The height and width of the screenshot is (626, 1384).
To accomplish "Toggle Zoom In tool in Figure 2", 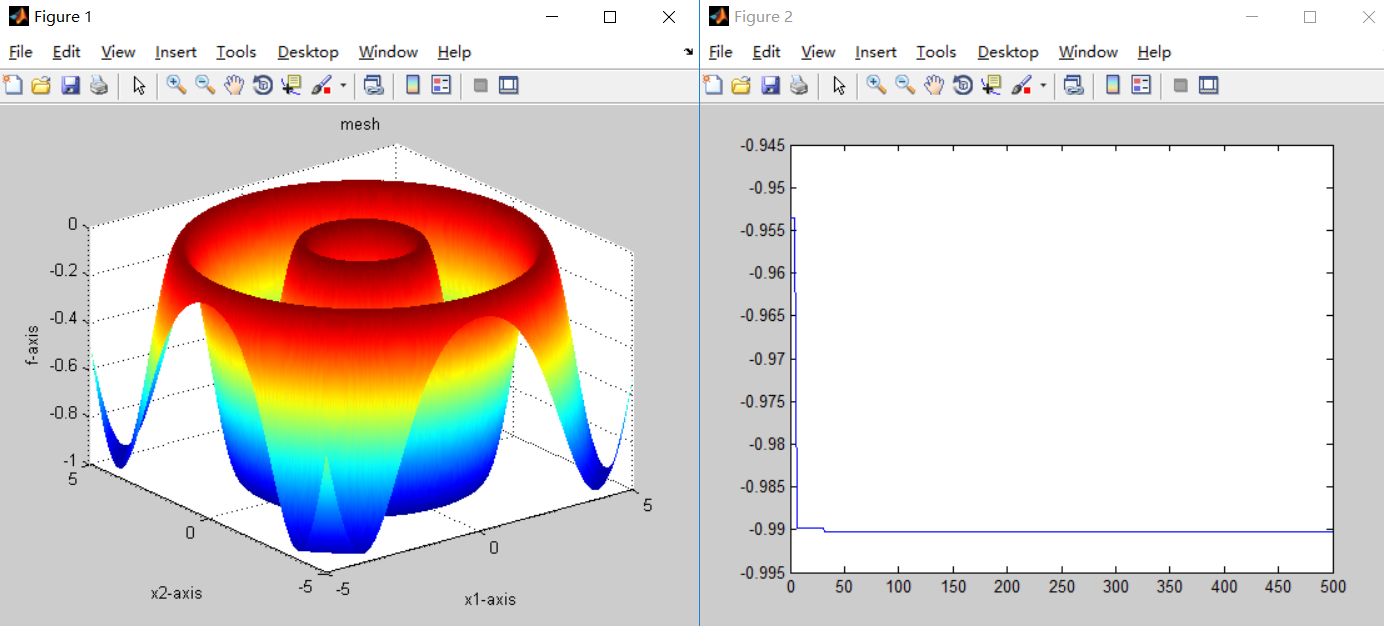I will click(876, 86).
